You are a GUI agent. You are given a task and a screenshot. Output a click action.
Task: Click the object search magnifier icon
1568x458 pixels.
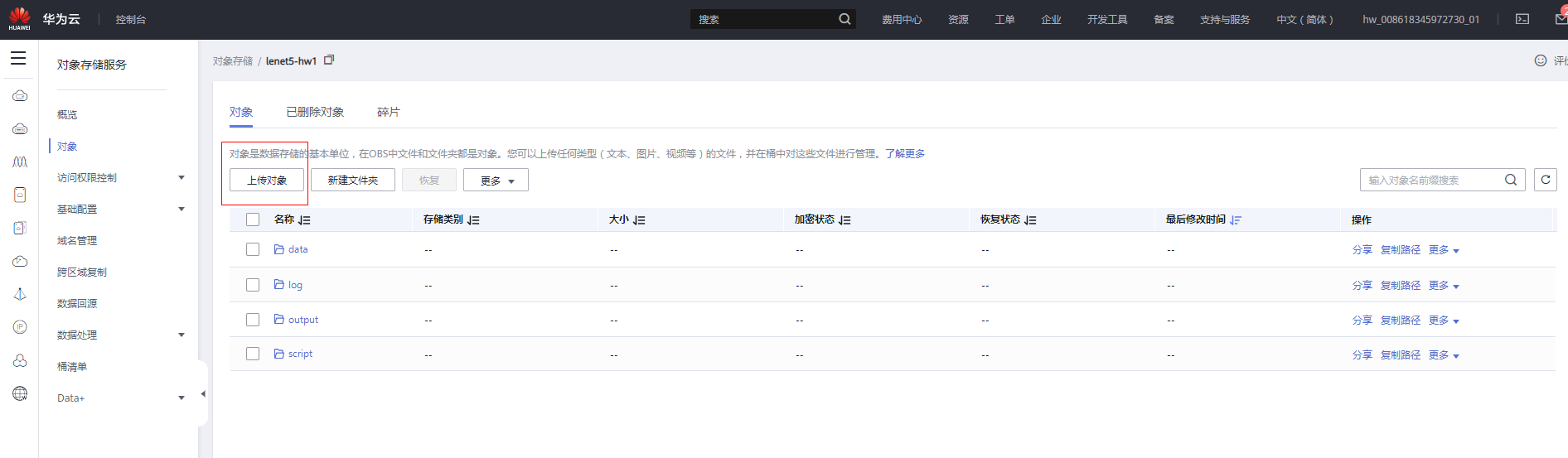tap(1511, 180)
